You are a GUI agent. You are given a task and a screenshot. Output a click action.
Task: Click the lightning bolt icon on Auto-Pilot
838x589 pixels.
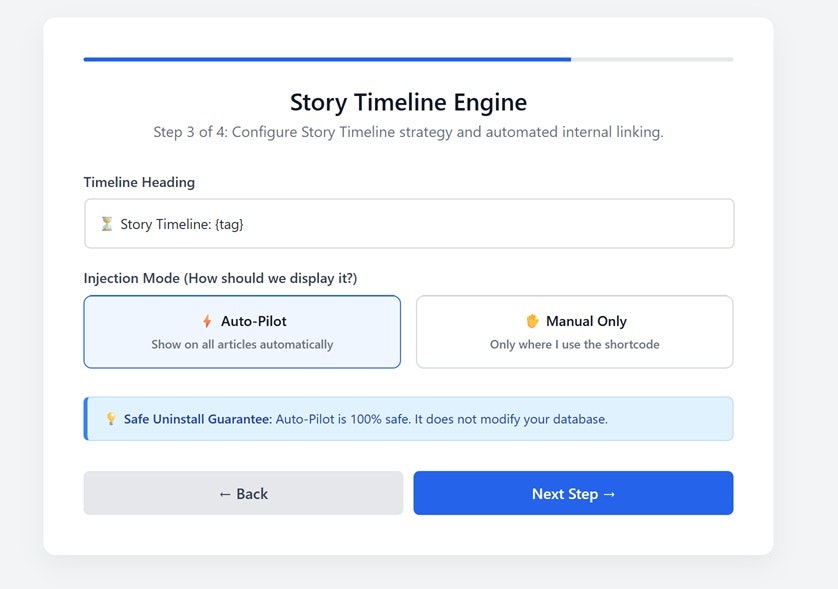click(x=207, y=321)
